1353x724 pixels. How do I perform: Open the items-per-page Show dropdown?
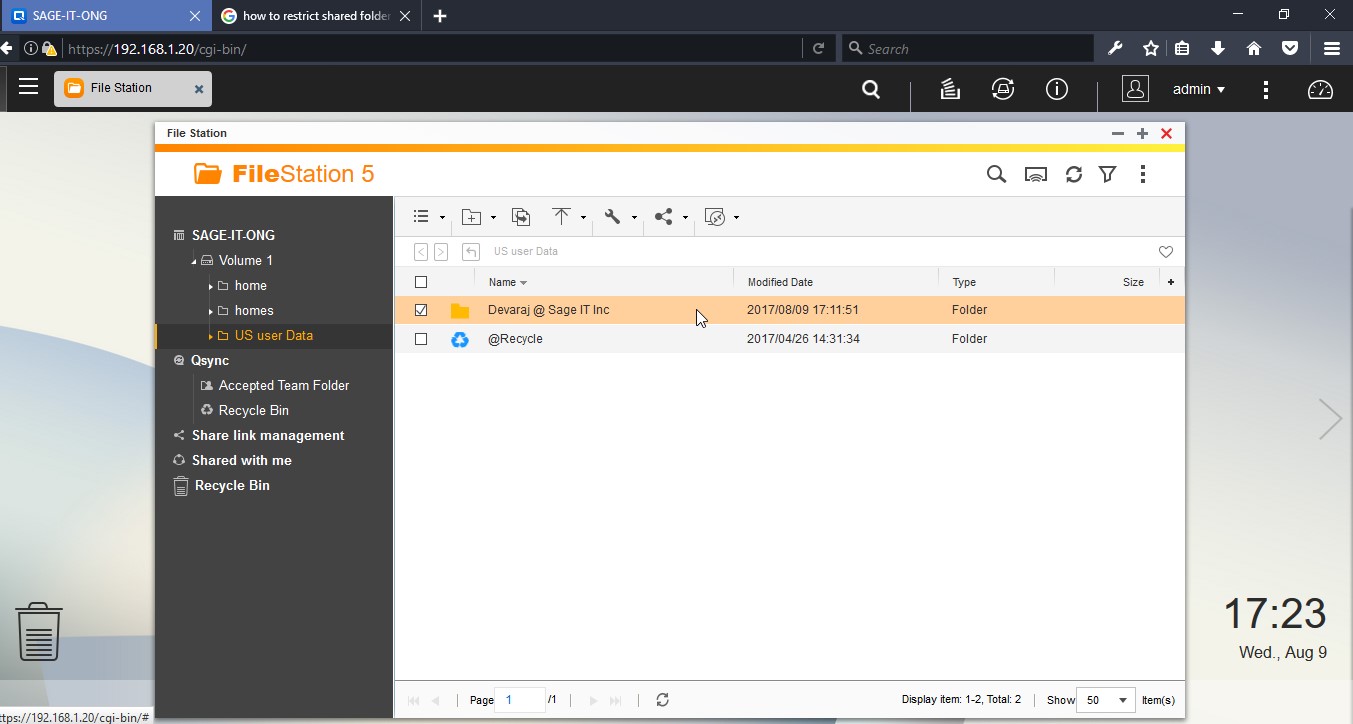(x=1106, y=700)
